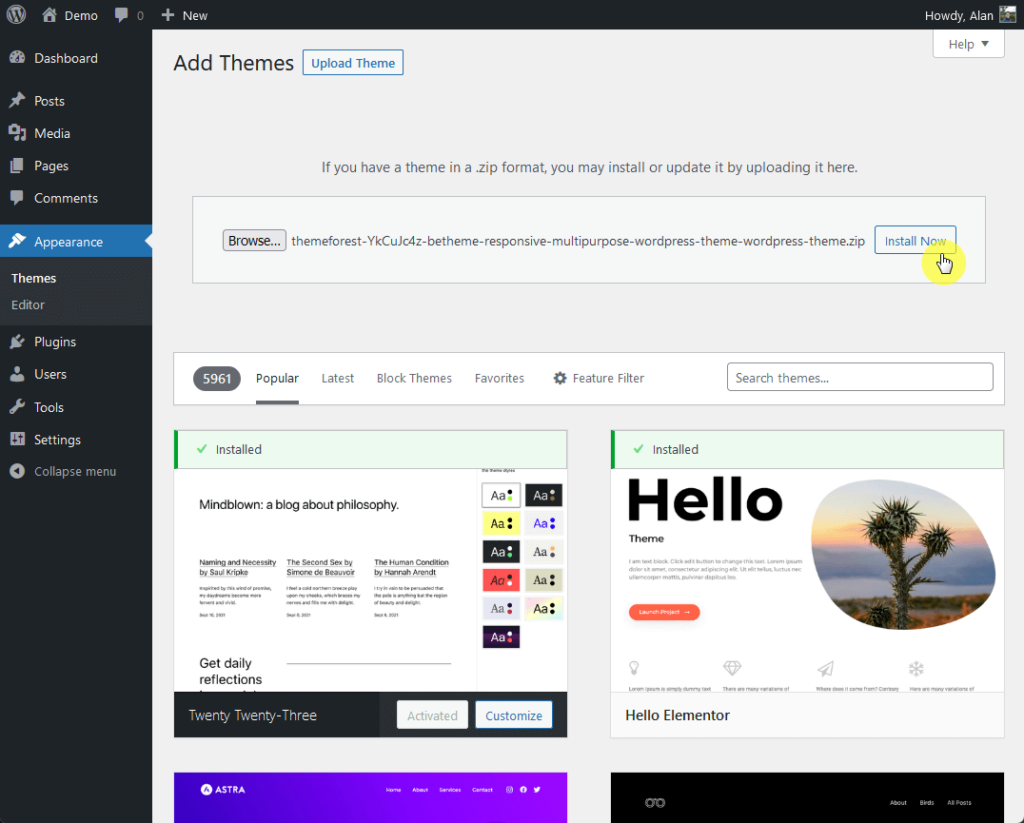Click the Users person icon

pyautogui.click(x=18, y=374)
